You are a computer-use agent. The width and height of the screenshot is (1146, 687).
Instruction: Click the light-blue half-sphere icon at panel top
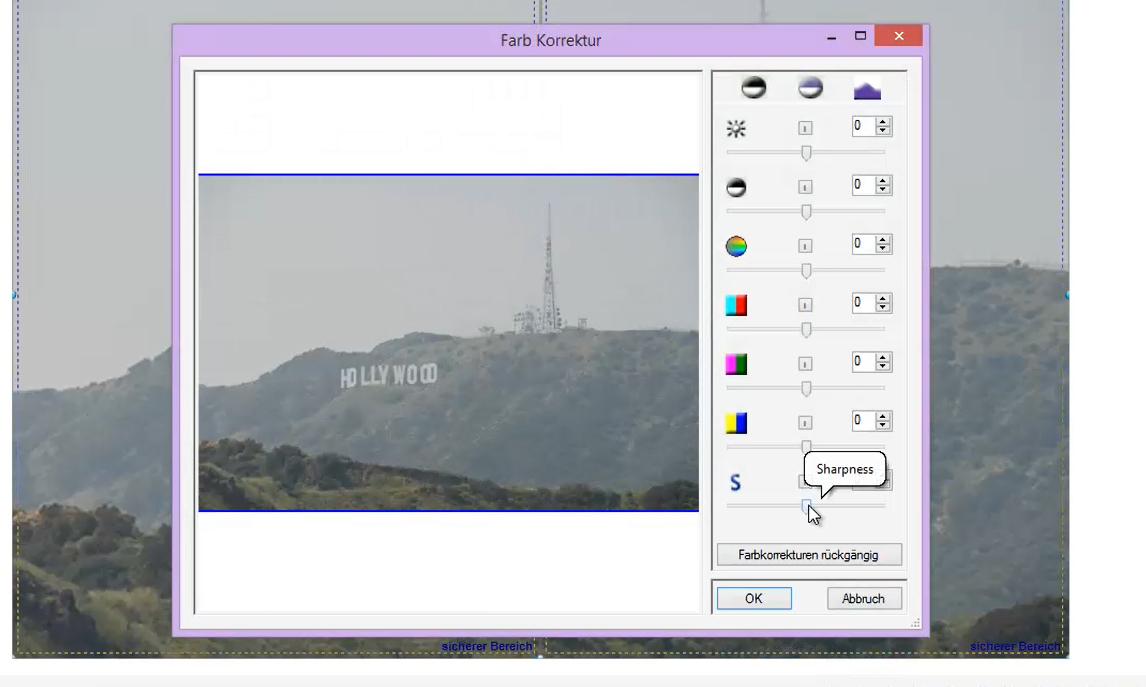(x=811, y=88)
